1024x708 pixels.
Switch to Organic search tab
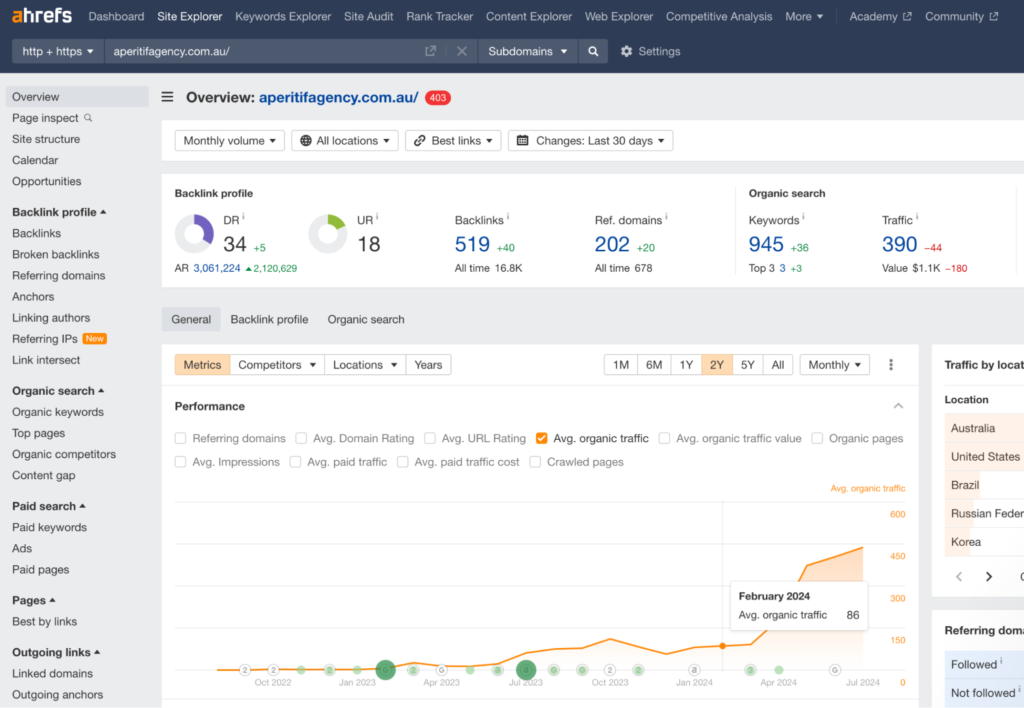point(366,319)
